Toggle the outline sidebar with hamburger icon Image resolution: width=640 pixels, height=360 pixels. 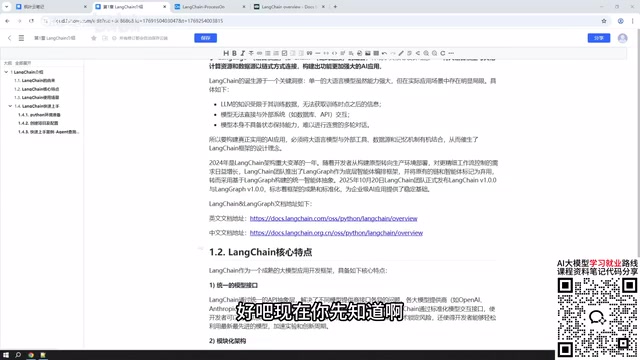21,38
